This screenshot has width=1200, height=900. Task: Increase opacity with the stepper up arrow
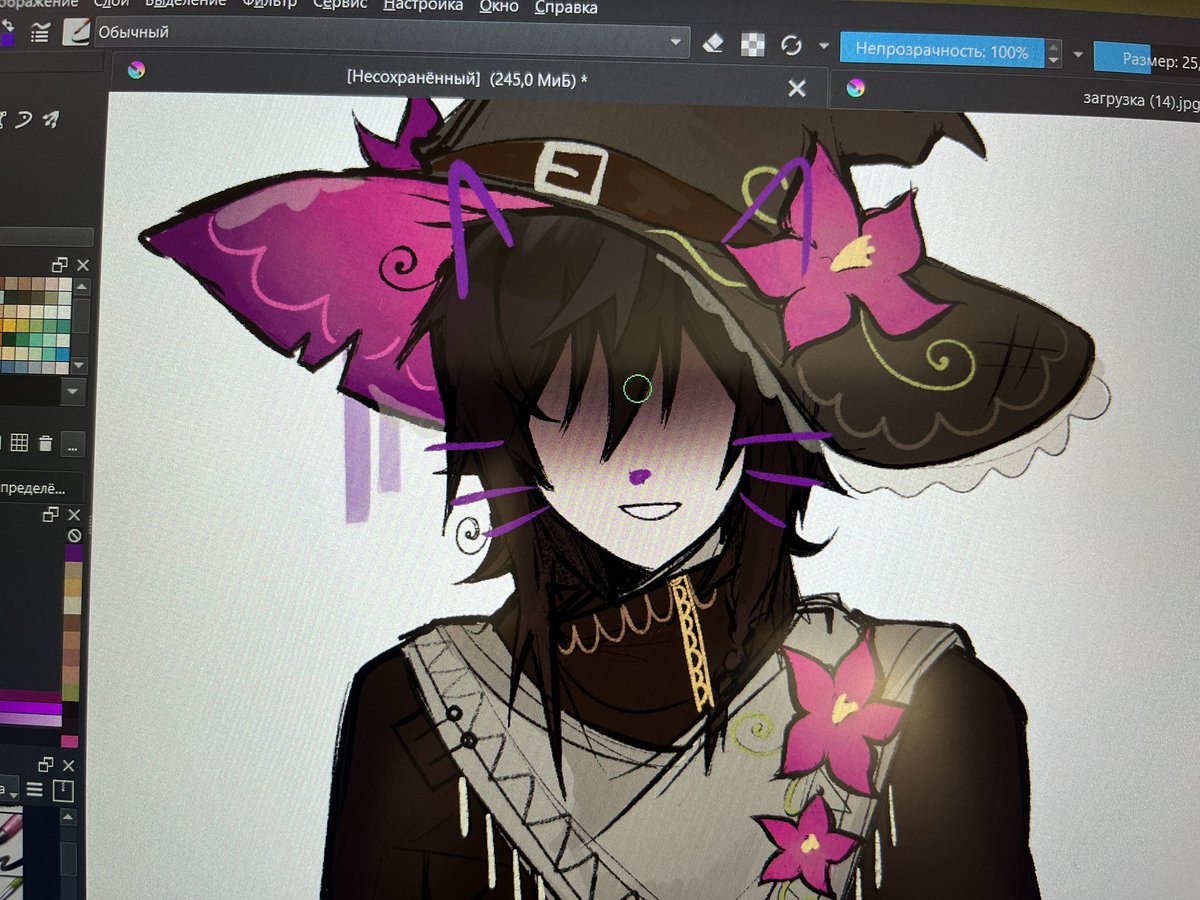point(1053,46)
